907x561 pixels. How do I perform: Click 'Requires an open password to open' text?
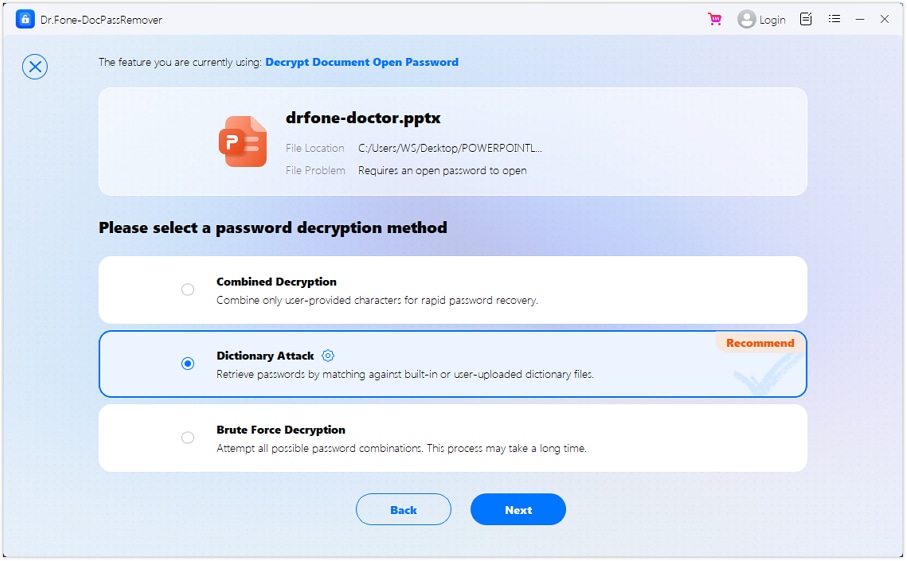click(x=443, y=171)
